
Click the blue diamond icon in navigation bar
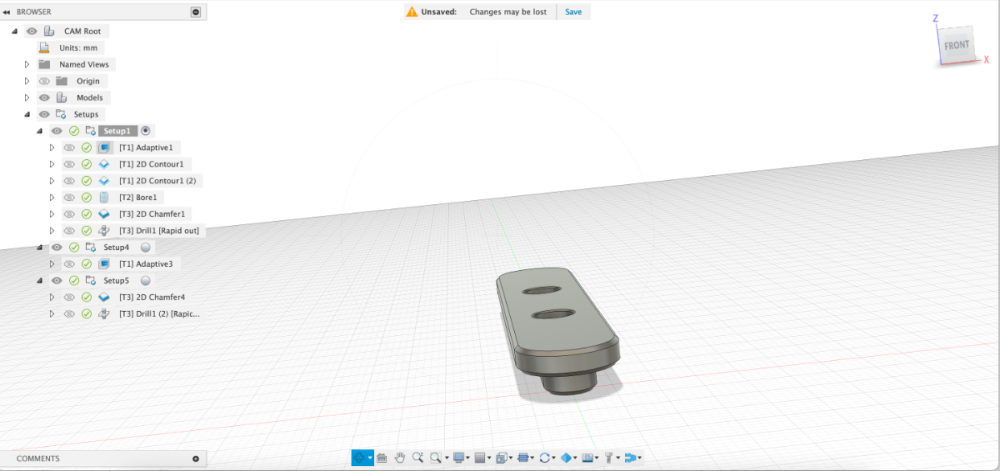click(566, 458)
